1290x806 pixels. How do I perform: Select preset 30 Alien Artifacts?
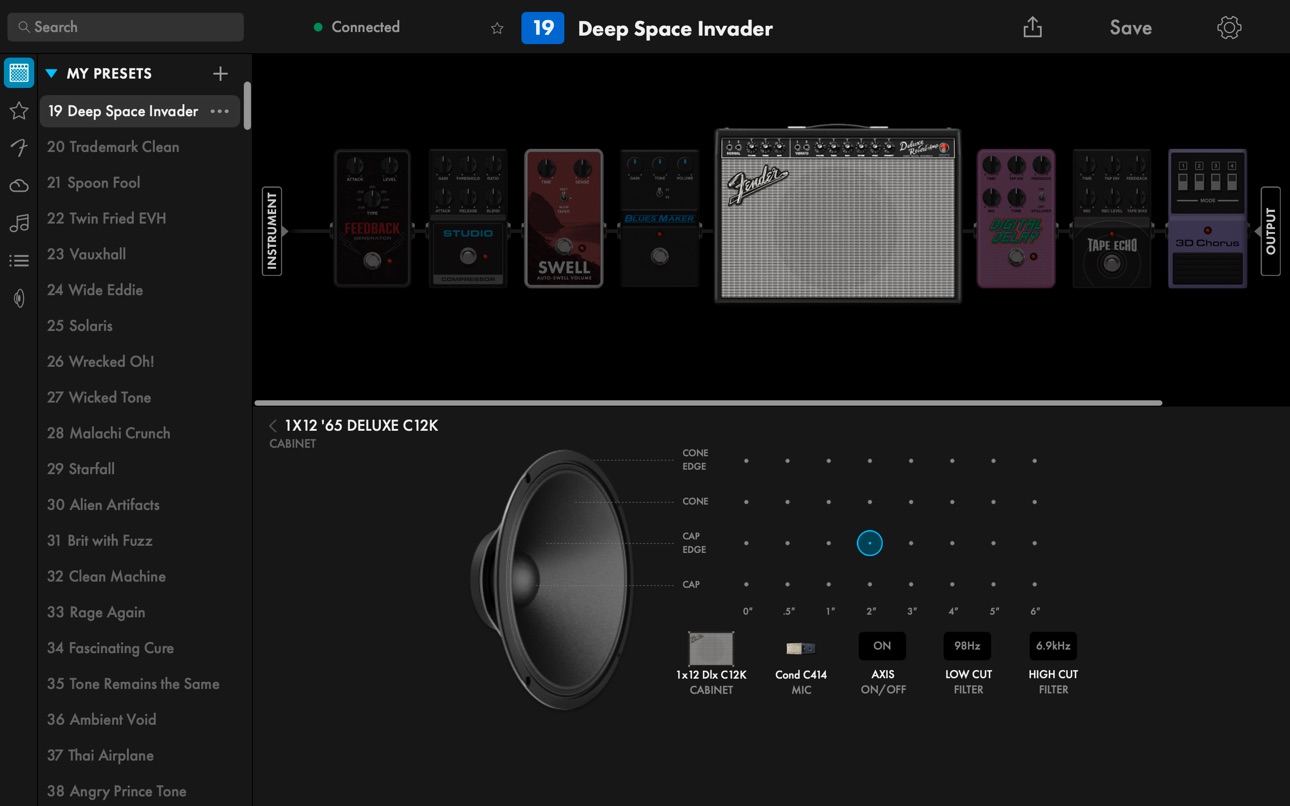point(140,505)
